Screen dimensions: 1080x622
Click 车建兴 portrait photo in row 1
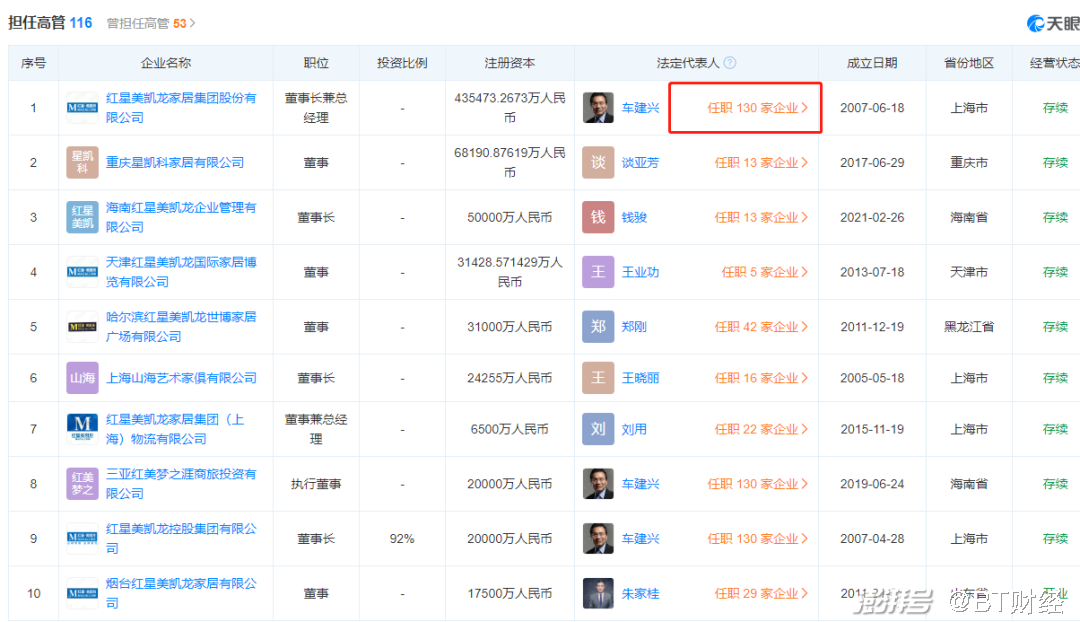[598, 108]
